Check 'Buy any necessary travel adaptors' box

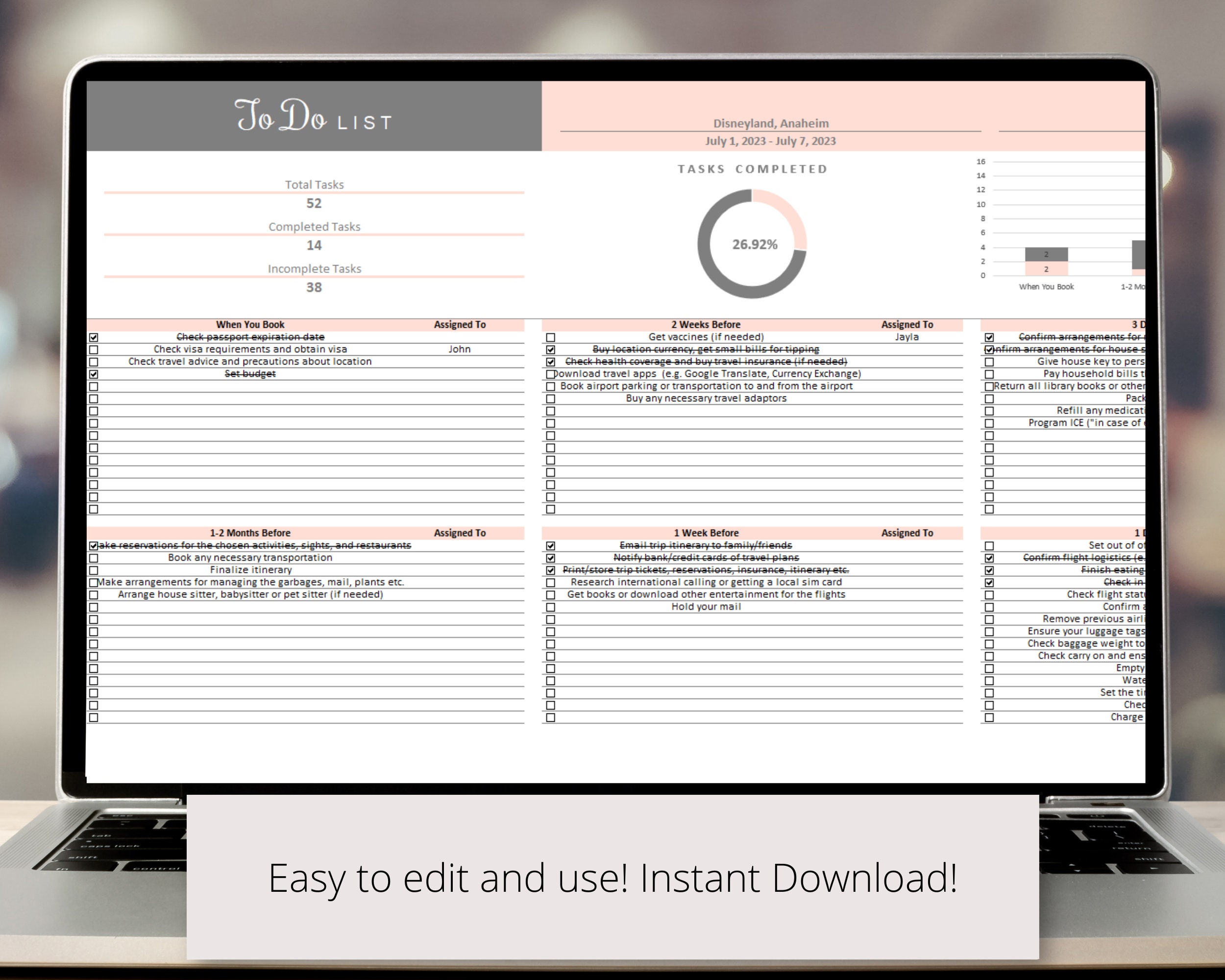pos(551,398)
